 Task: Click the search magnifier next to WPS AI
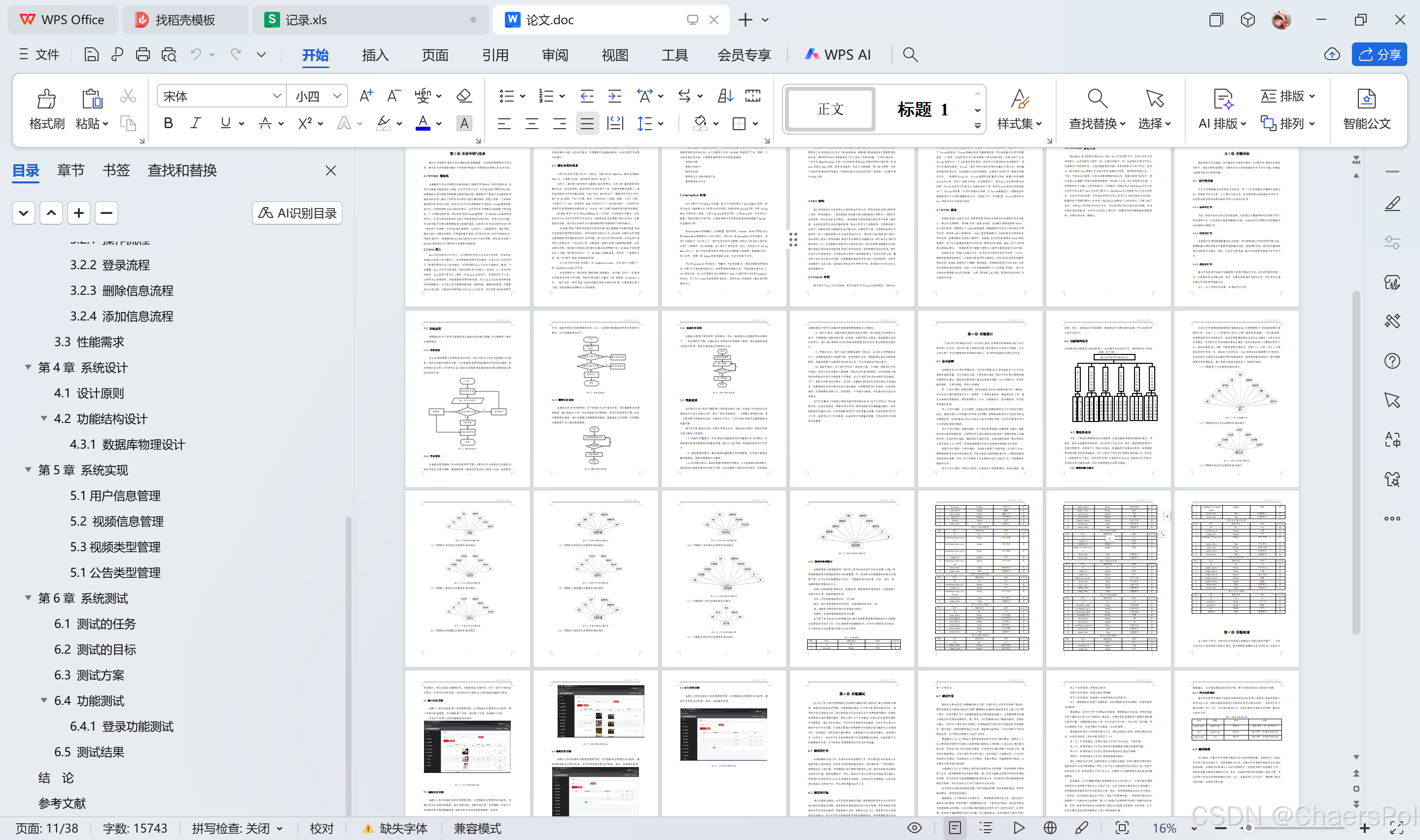(910, 54)
